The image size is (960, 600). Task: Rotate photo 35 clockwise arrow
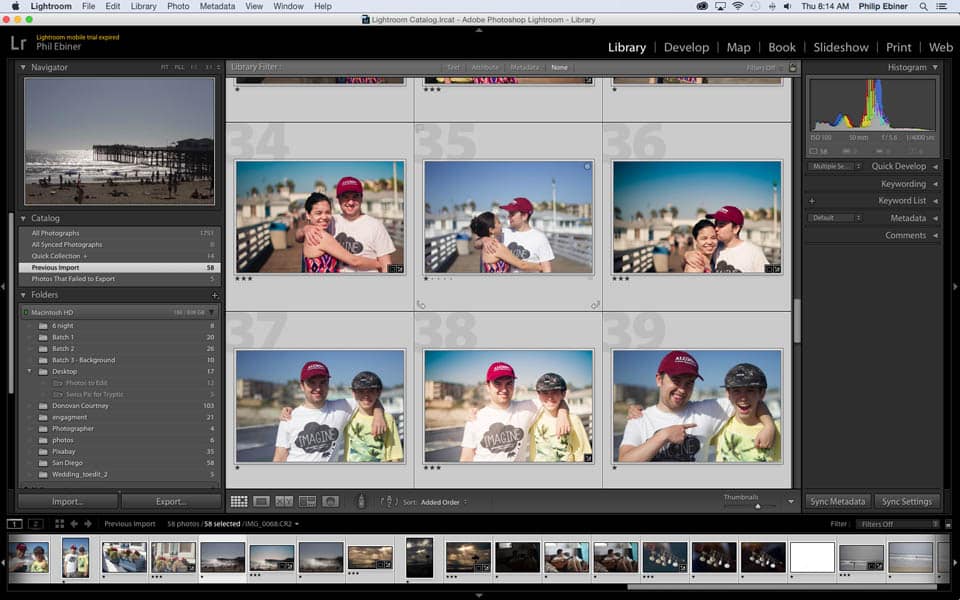click(594, 304)
